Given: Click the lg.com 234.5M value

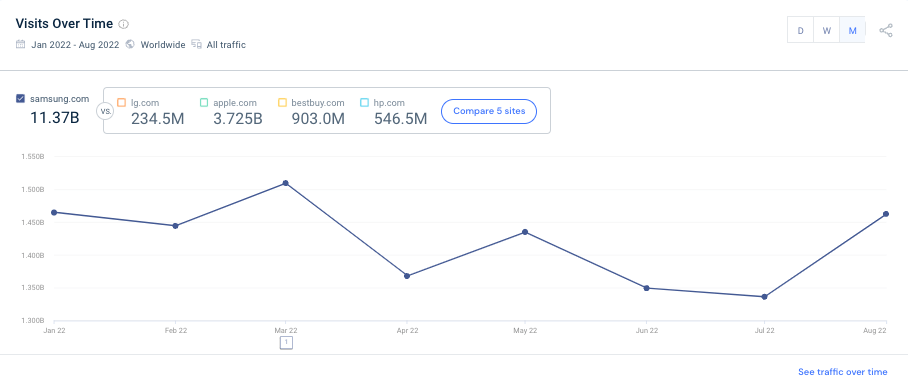Looking at the screenshot, I should [x=157, y=119].
